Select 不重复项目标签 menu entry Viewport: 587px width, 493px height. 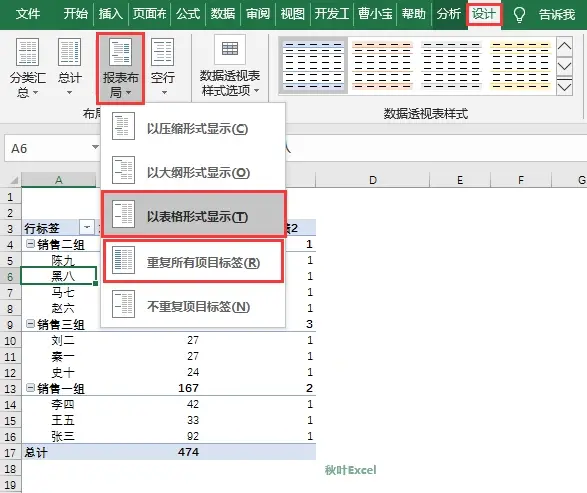pos(193,306)
